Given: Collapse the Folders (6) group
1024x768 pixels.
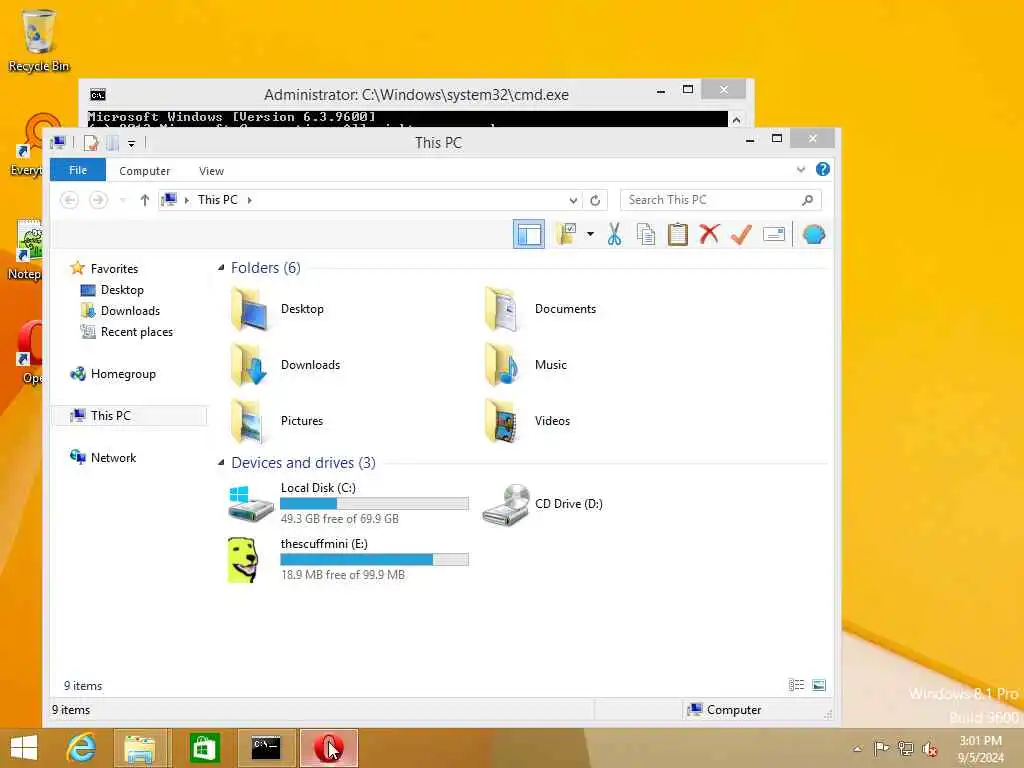Looking at the screenshot, I should click(221, 267).
